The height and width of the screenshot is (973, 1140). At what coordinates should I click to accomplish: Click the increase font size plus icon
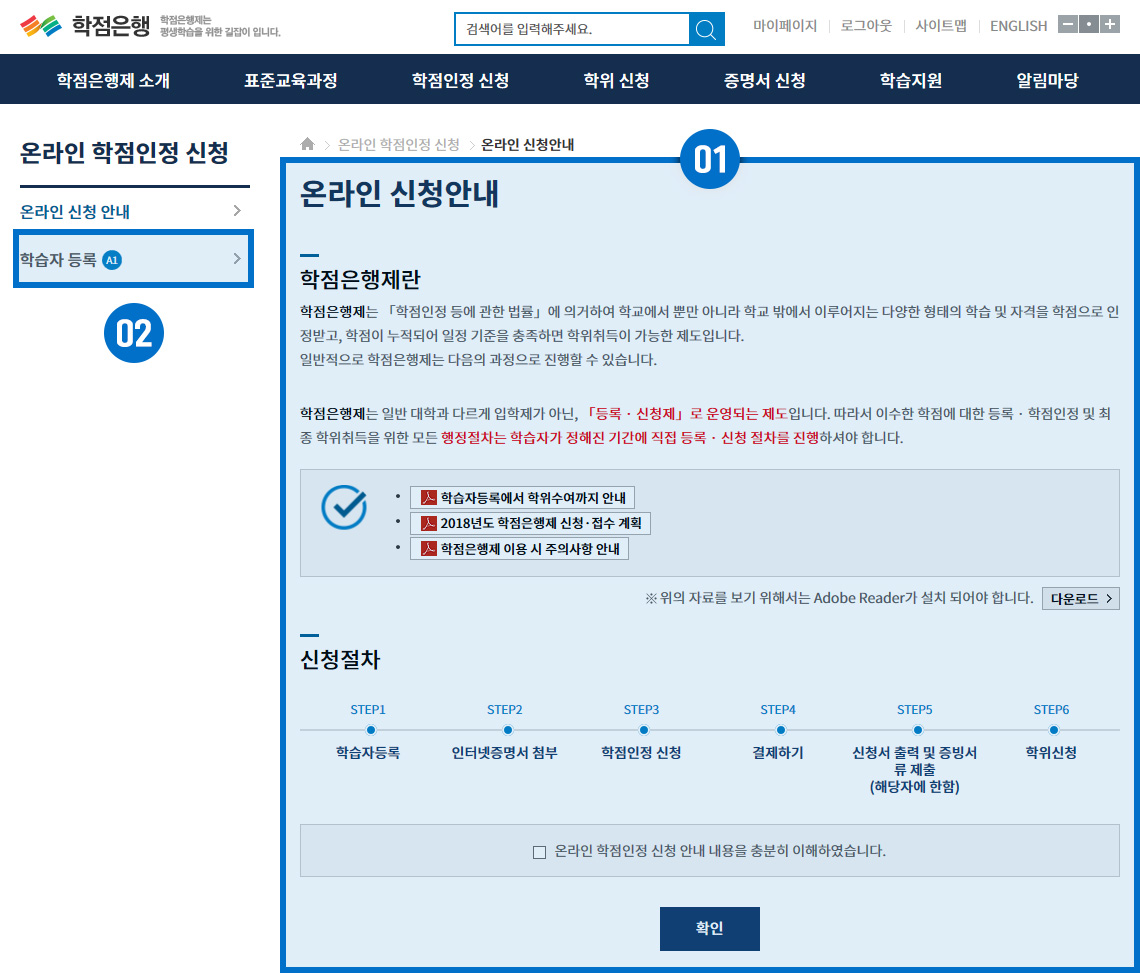coord(1110,25)
